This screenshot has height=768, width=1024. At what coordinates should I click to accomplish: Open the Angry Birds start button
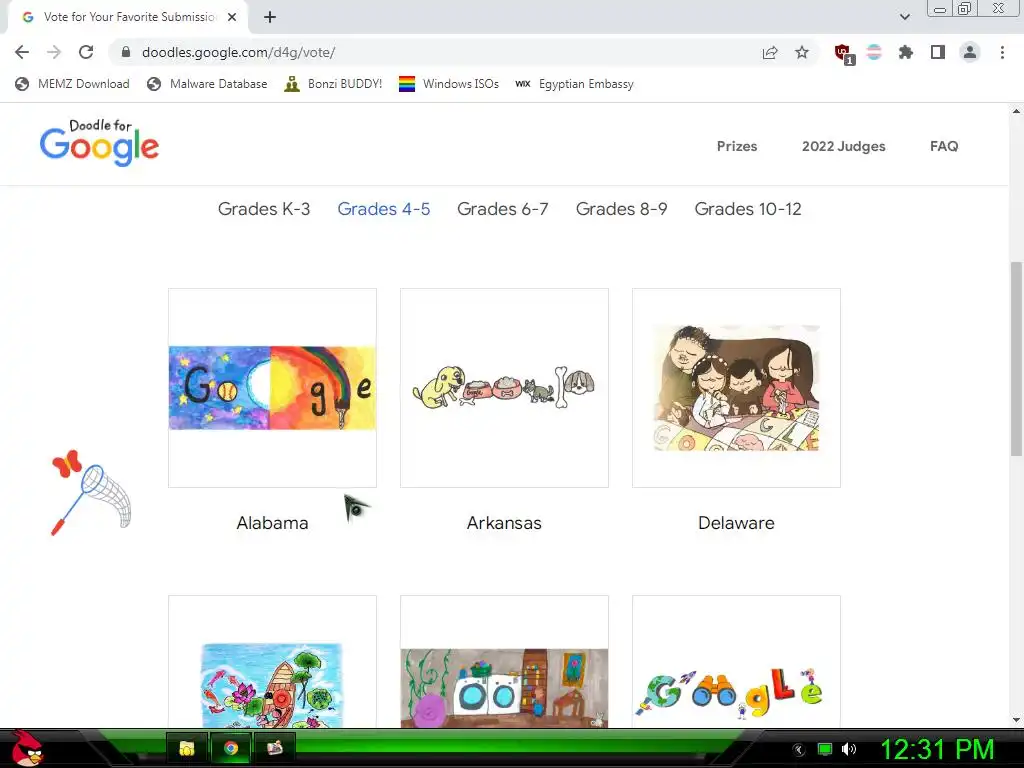tap(26, 748)
